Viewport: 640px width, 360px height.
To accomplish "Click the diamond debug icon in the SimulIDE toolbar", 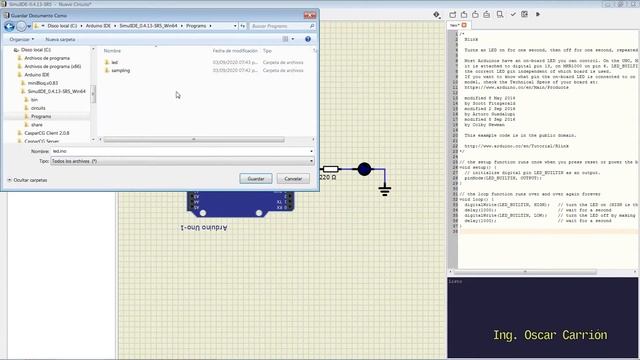I will click(x=437, y=15).
